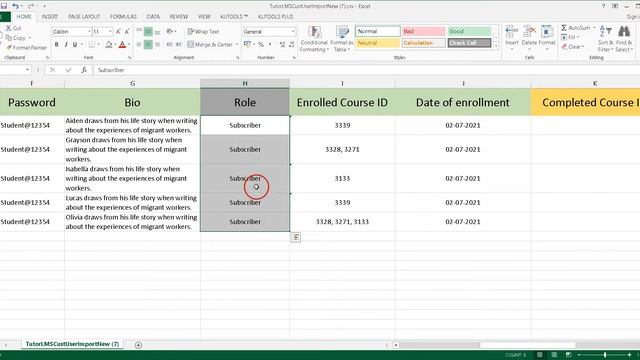Image resolution: width=640 pixels, height=360 pixels.
Task: Open Font dialog launcher in Font group
Action: tap(129, 58)
